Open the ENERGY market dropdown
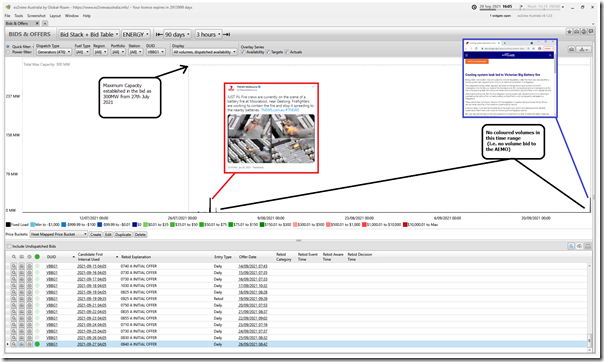Viewport: 604px width, 362px height. pos(136,34)
